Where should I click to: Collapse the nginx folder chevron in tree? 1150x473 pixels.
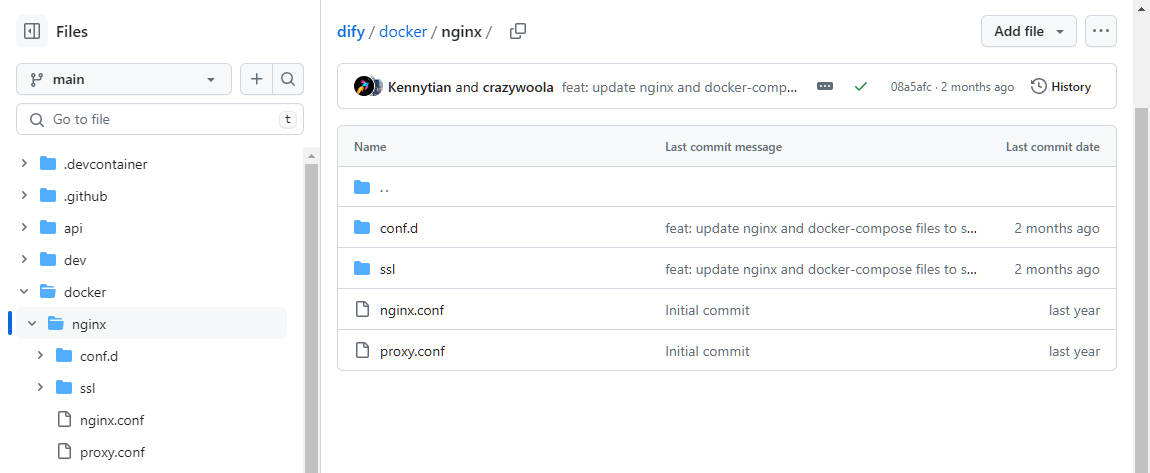(x=32, y=323)
